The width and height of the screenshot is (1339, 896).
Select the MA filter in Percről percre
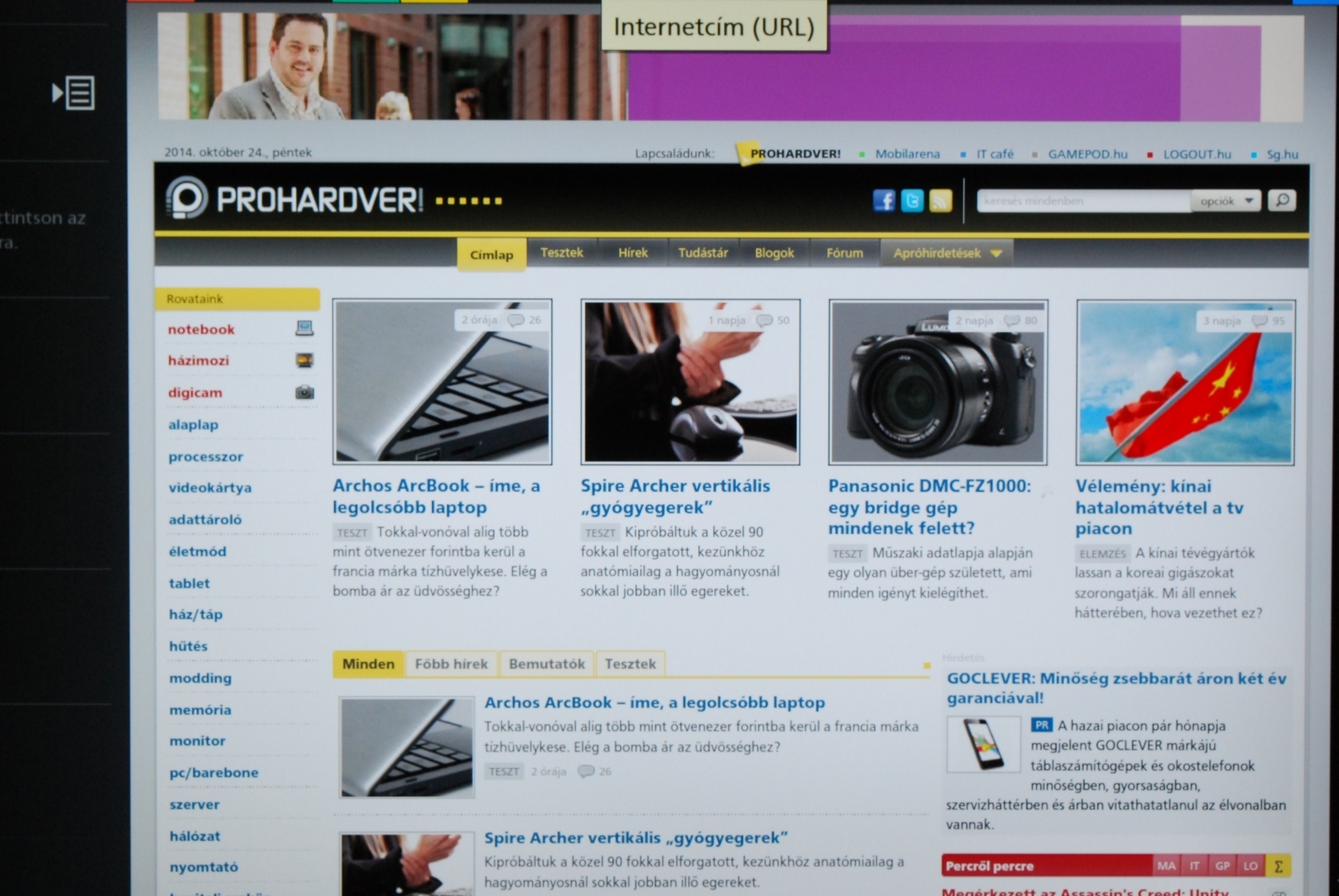[x=1167, y=867]
